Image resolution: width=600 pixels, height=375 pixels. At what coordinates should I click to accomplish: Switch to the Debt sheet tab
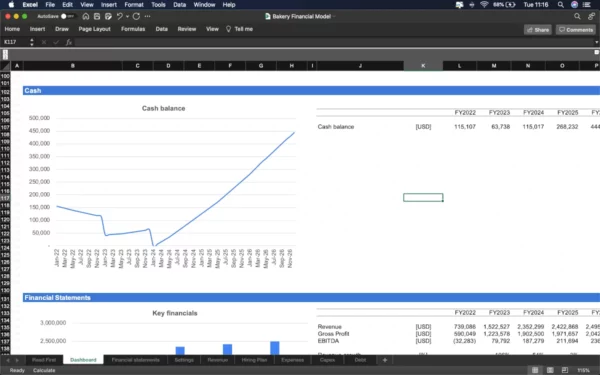[360, 360]
